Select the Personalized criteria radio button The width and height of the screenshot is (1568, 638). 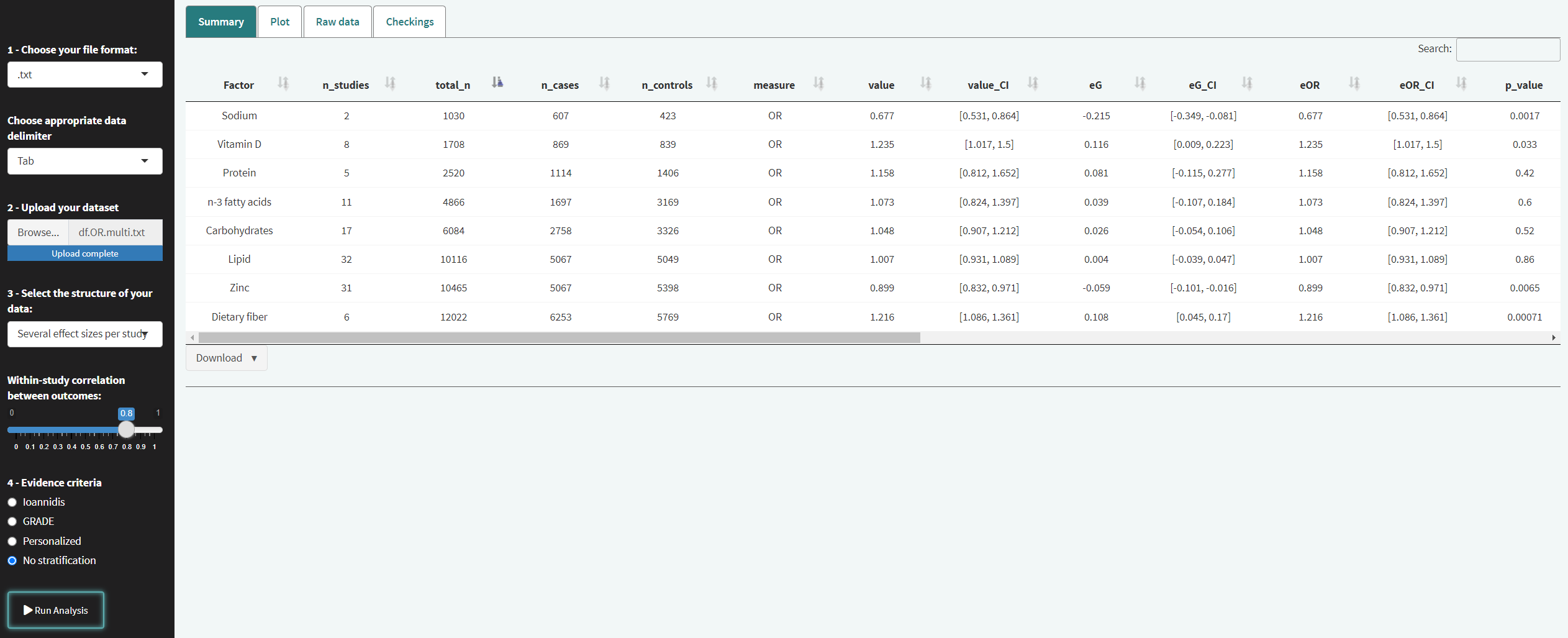[12, 542]
